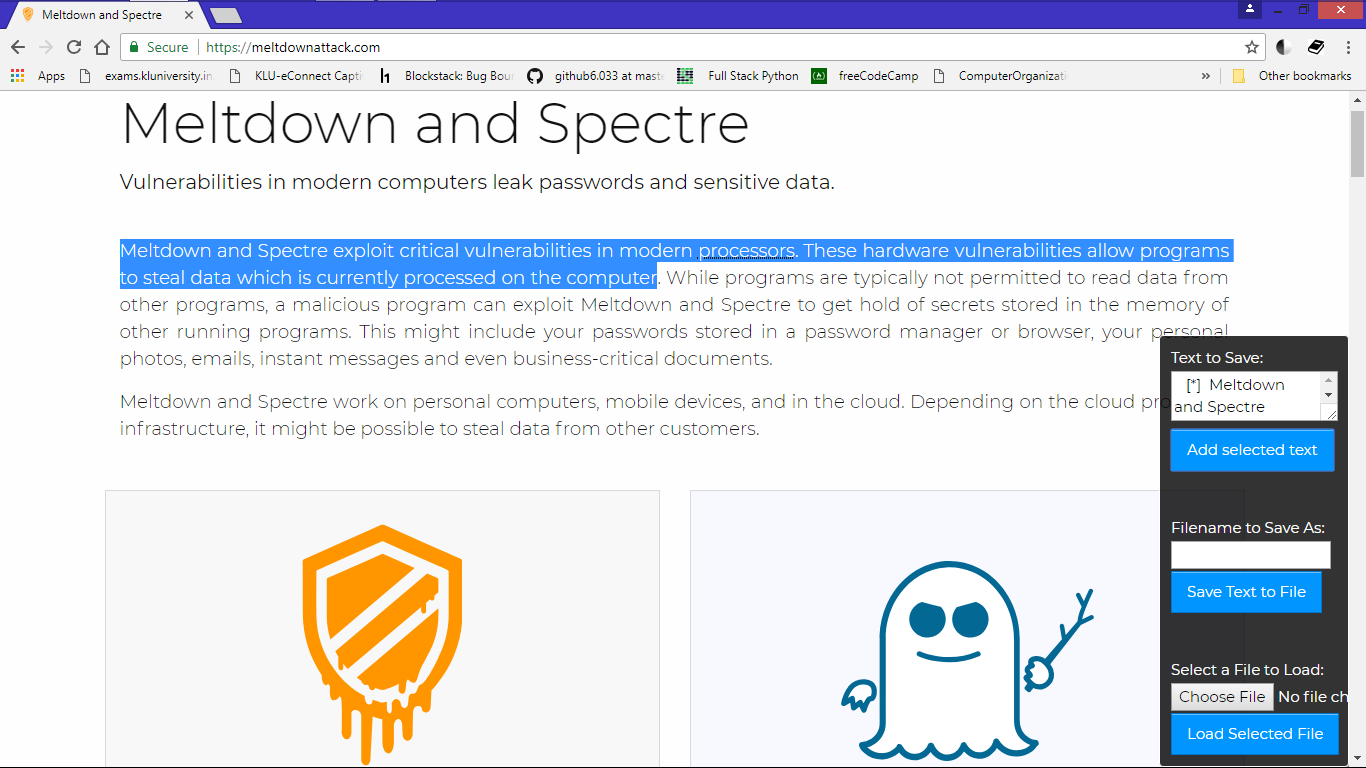
Task: Click the page vertical scrollbar thumb
Action: coord(1357,143)
